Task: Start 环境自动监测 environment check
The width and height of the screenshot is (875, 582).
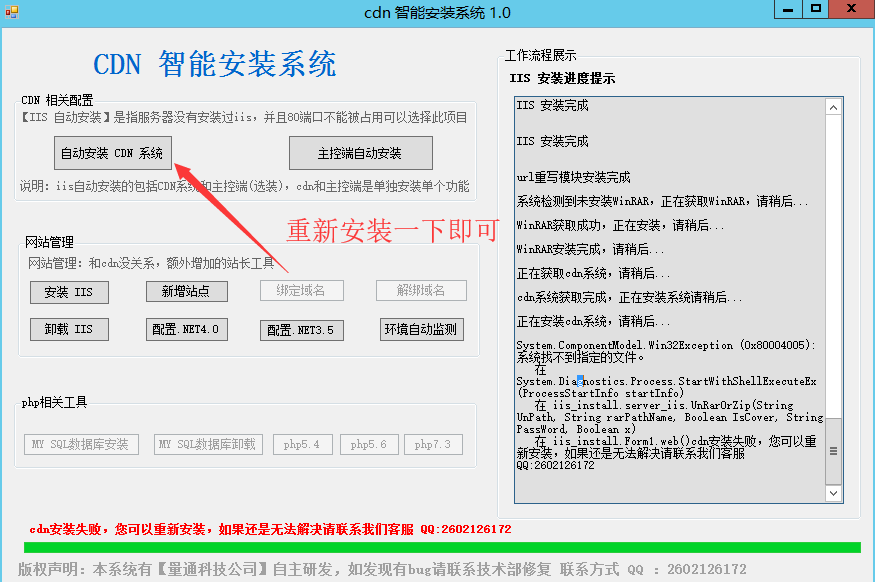Action: 420,329
